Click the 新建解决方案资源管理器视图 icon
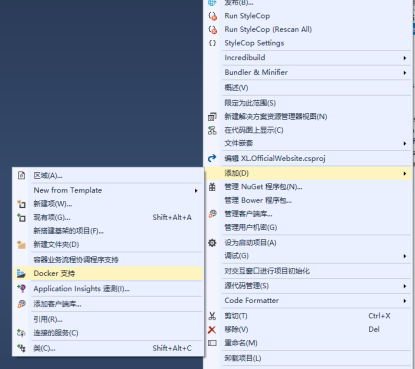This screenshot has height=369, width=415. coord(212,117)
